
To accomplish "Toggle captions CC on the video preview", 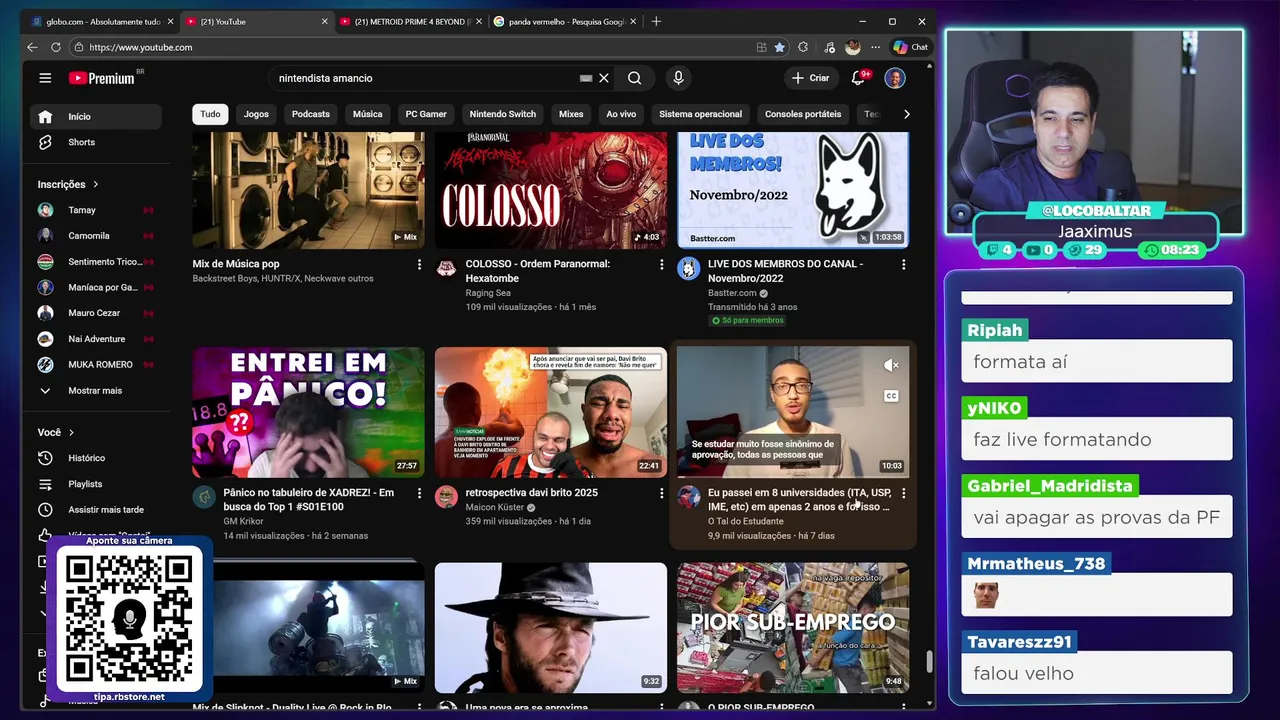I will (891, 396).
